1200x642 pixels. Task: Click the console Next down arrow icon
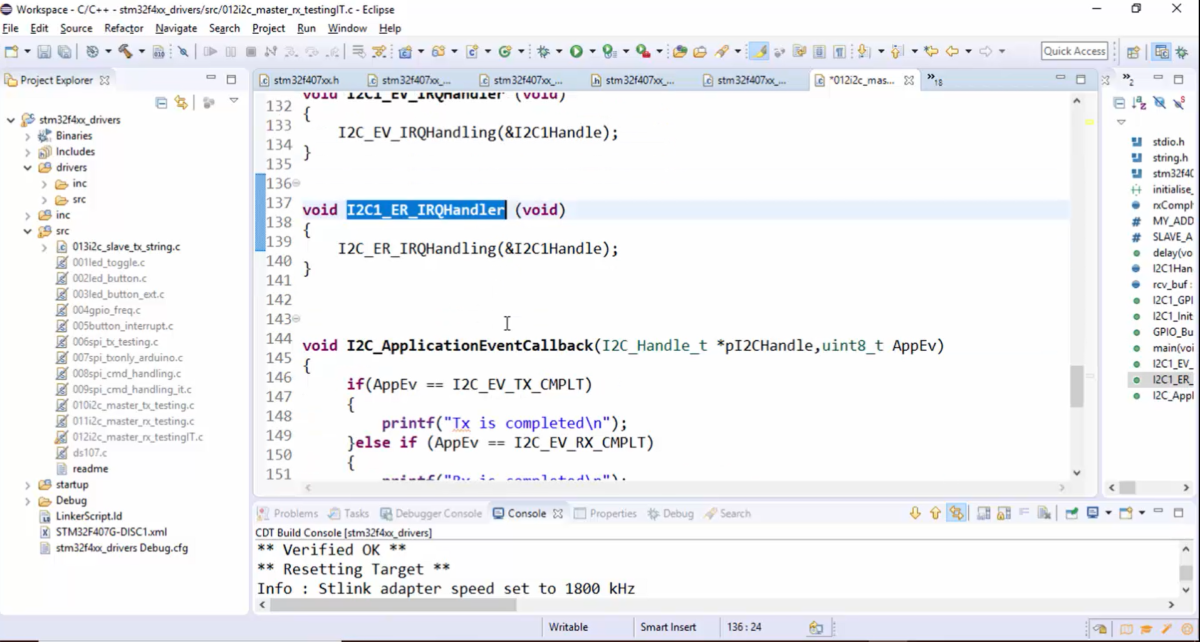(x=915, y=513)
